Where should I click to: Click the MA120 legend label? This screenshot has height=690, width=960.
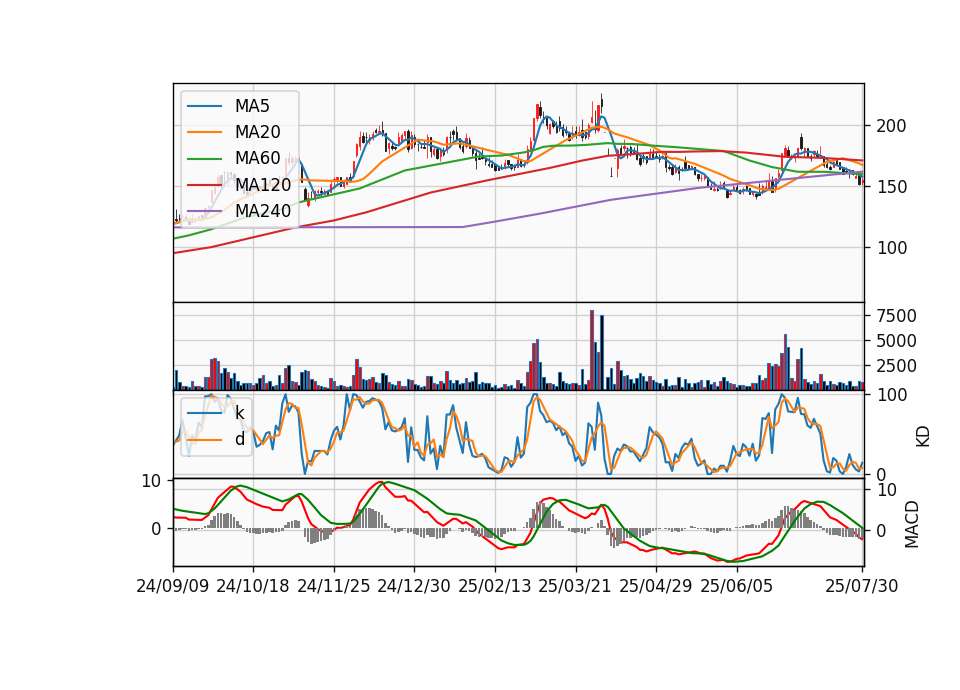pos(263,184)
